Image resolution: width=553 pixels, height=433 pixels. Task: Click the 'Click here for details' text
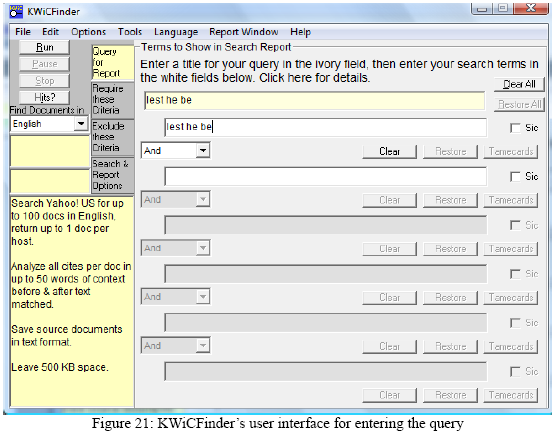click(314, 78)
